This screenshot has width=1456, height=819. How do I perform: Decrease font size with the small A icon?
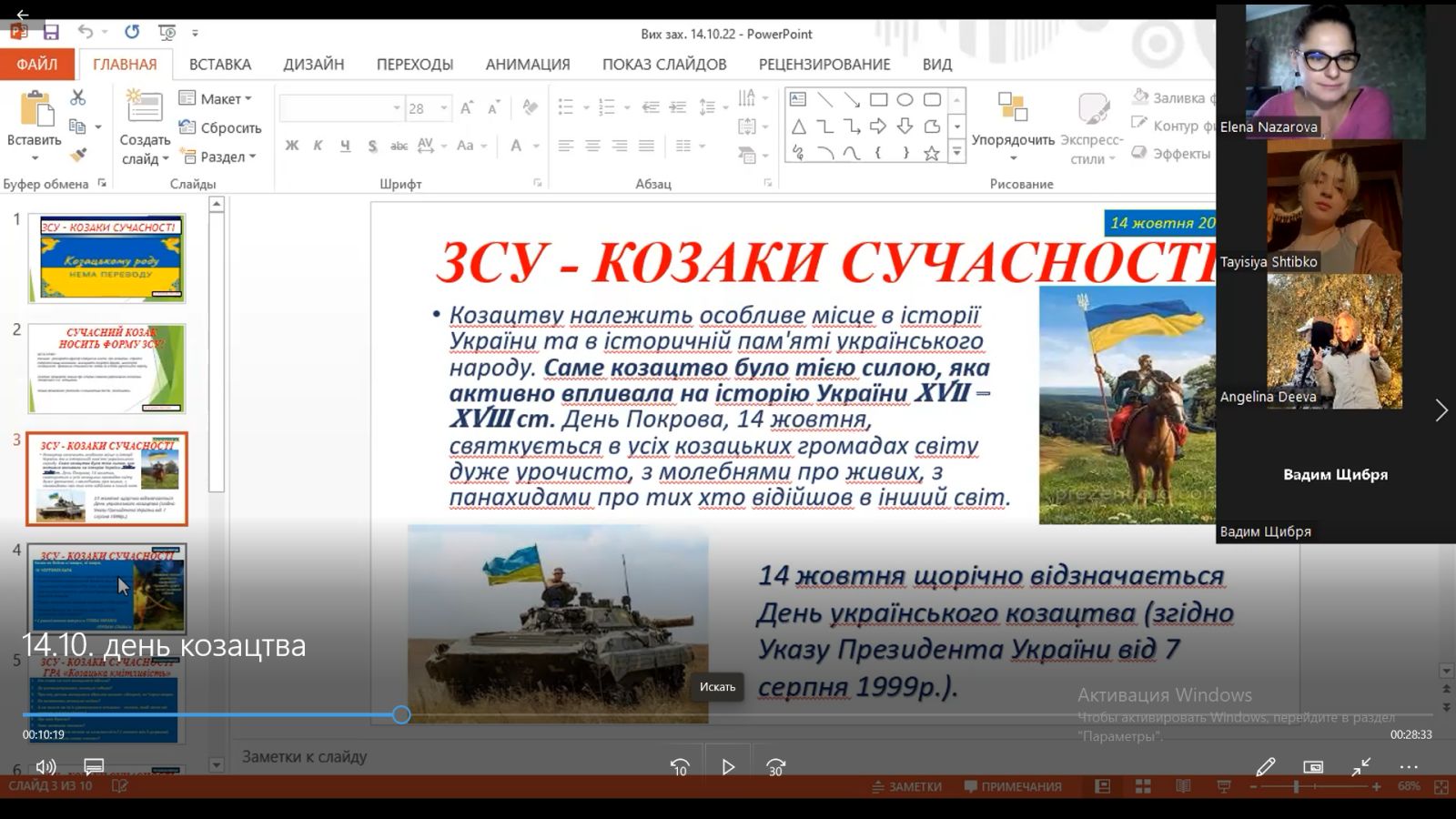(x=494, y=108)
